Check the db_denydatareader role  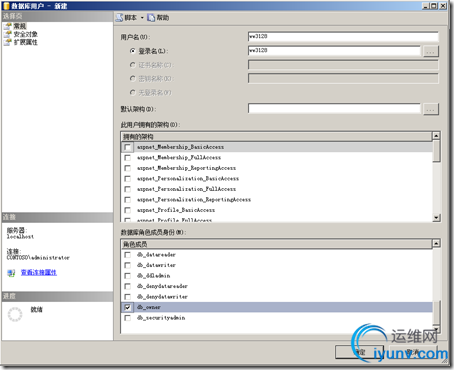point(127,286)
